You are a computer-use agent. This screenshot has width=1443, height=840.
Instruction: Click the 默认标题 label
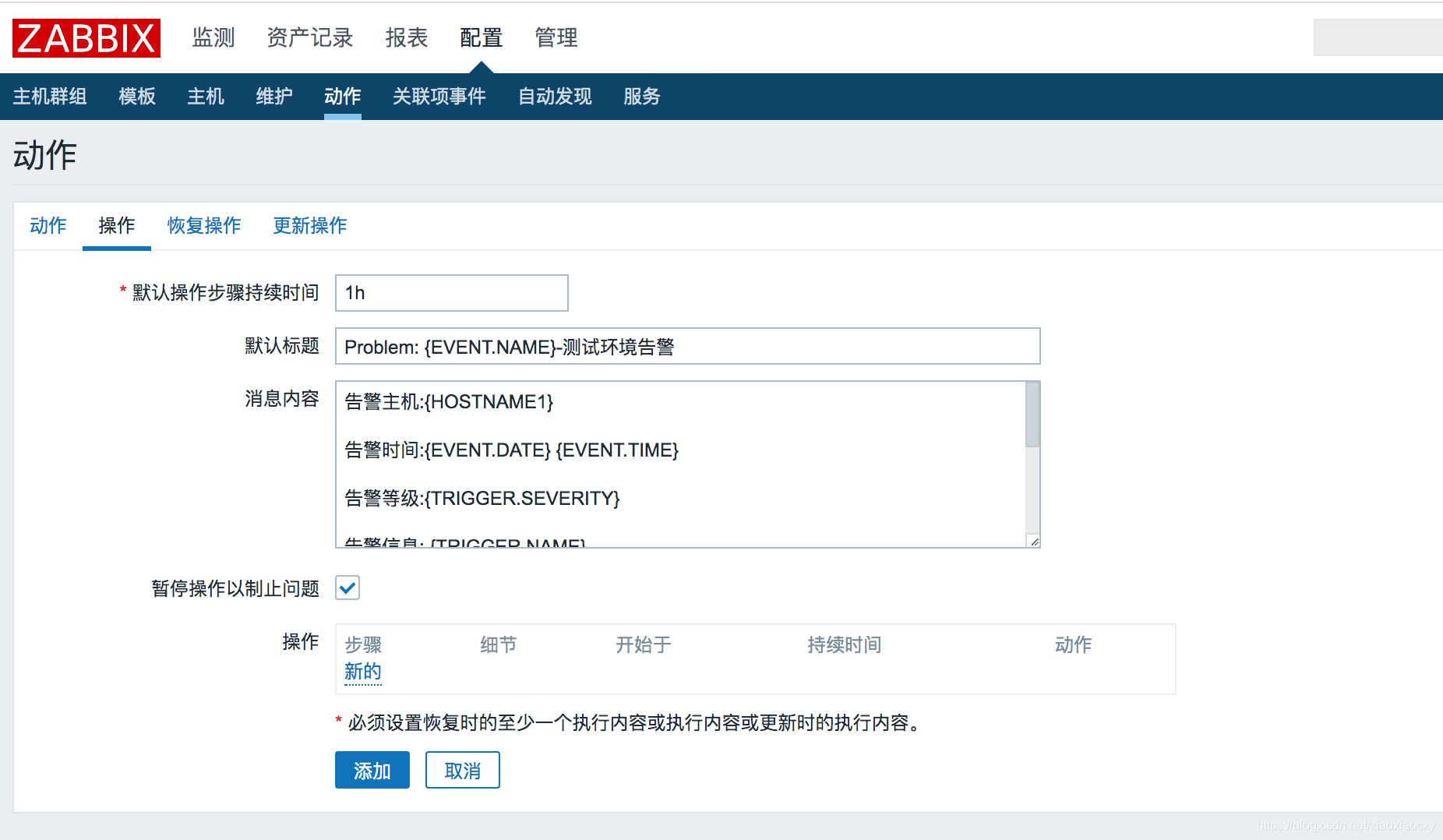pos(282,346)
